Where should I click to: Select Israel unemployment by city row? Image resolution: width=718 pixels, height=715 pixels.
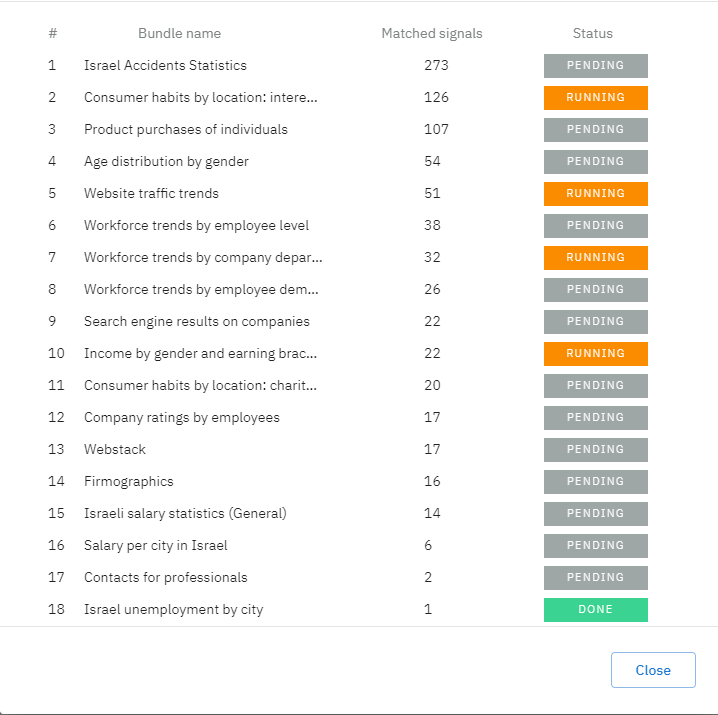(348, 610)
